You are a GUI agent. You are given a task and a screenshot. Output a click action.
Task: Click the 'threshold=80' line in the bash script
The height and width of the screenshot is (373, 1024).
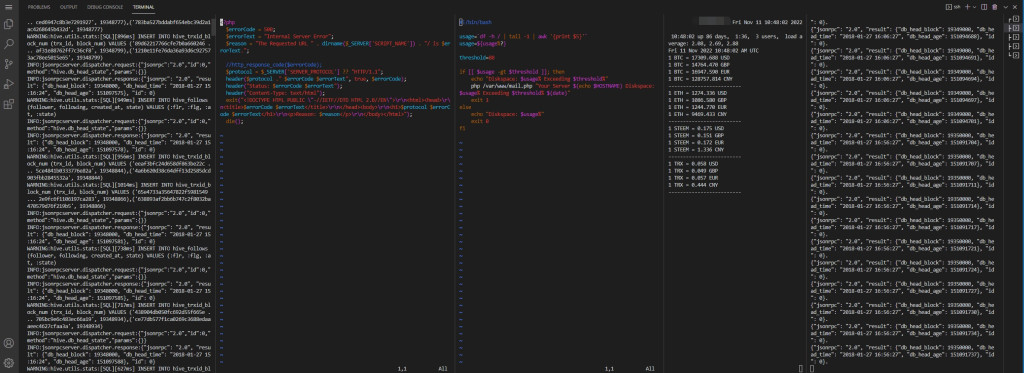pos(477,57)
